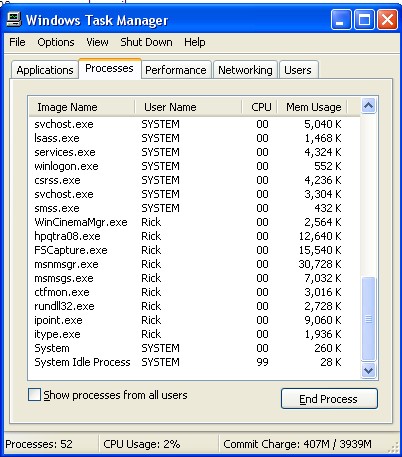
Task: Maximize the Task Manager window
Action: 364,20
